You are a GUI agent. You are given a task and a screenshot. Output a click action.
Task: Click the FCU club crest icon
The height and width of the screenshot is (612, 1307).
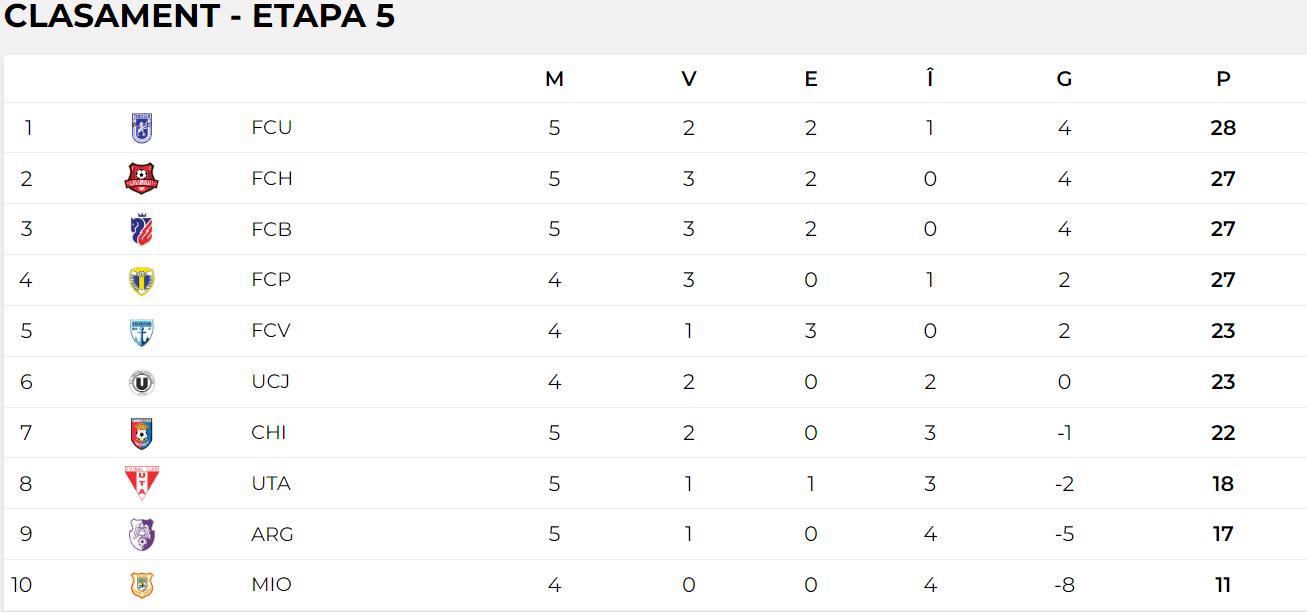pos(142,128)
